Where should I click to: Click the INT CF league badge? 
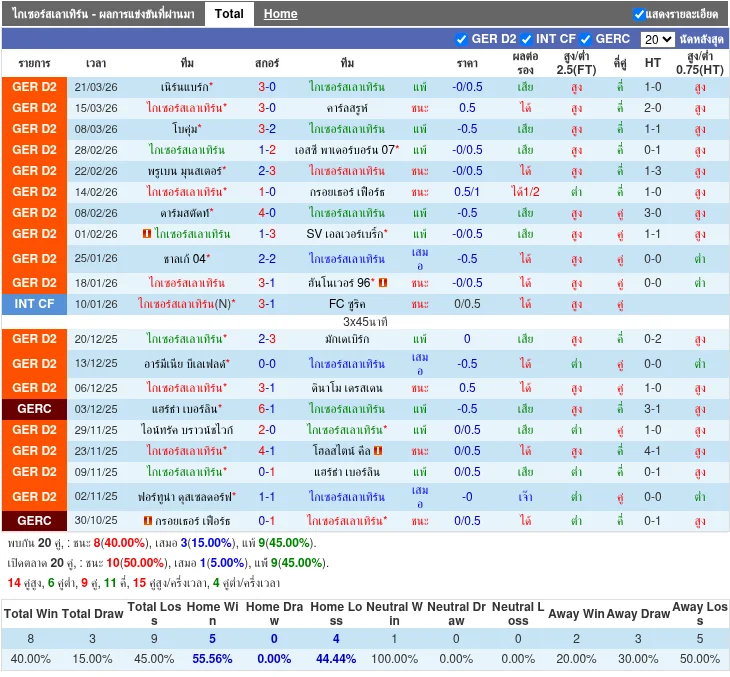coord(35,303)
